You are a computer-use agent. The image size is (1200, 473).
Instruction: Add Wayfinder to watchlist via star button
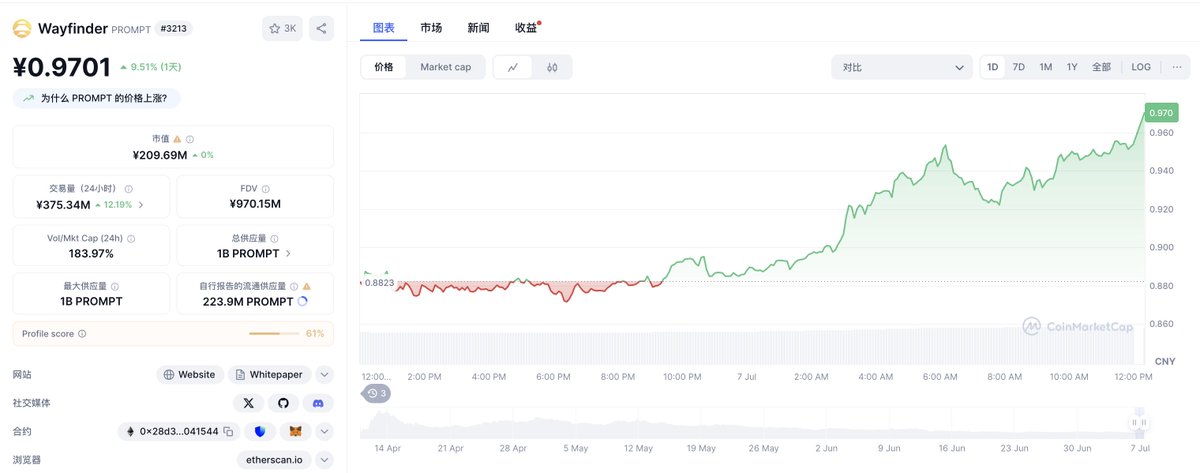[282, 28]
